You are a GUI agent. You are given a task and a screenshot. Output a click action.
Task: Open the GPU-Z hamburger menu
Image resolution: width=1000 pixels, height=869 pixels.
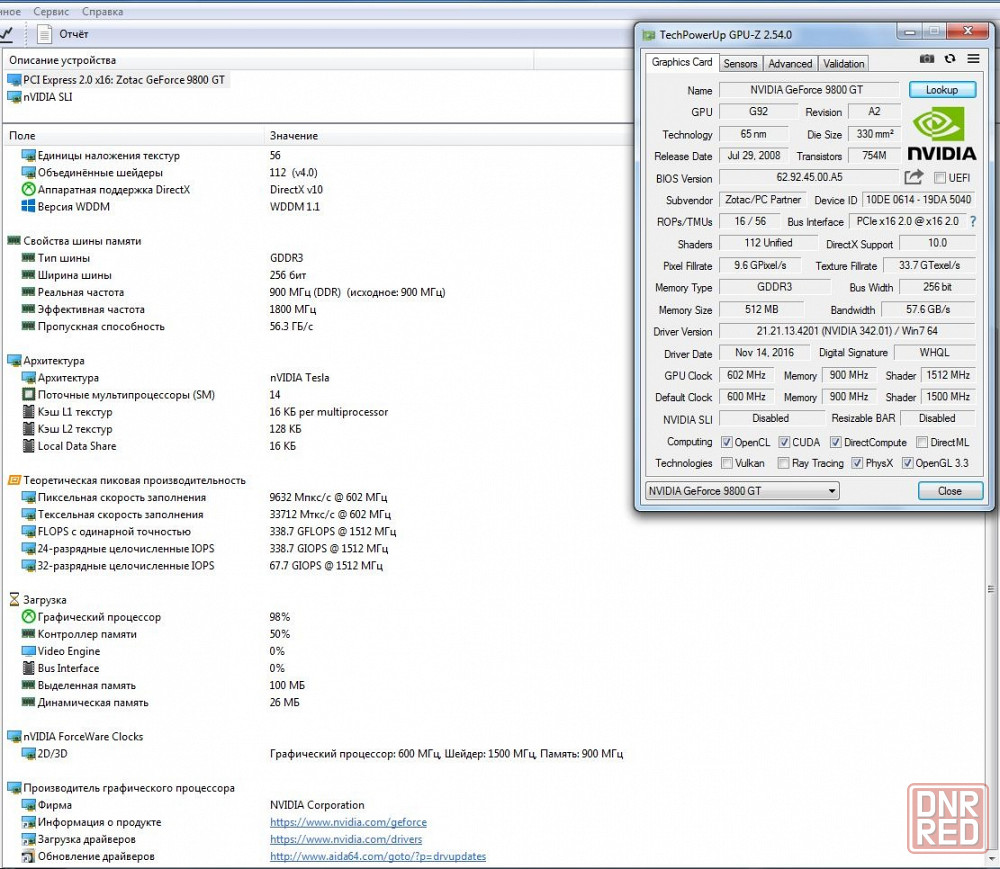(x=973, y=59)
